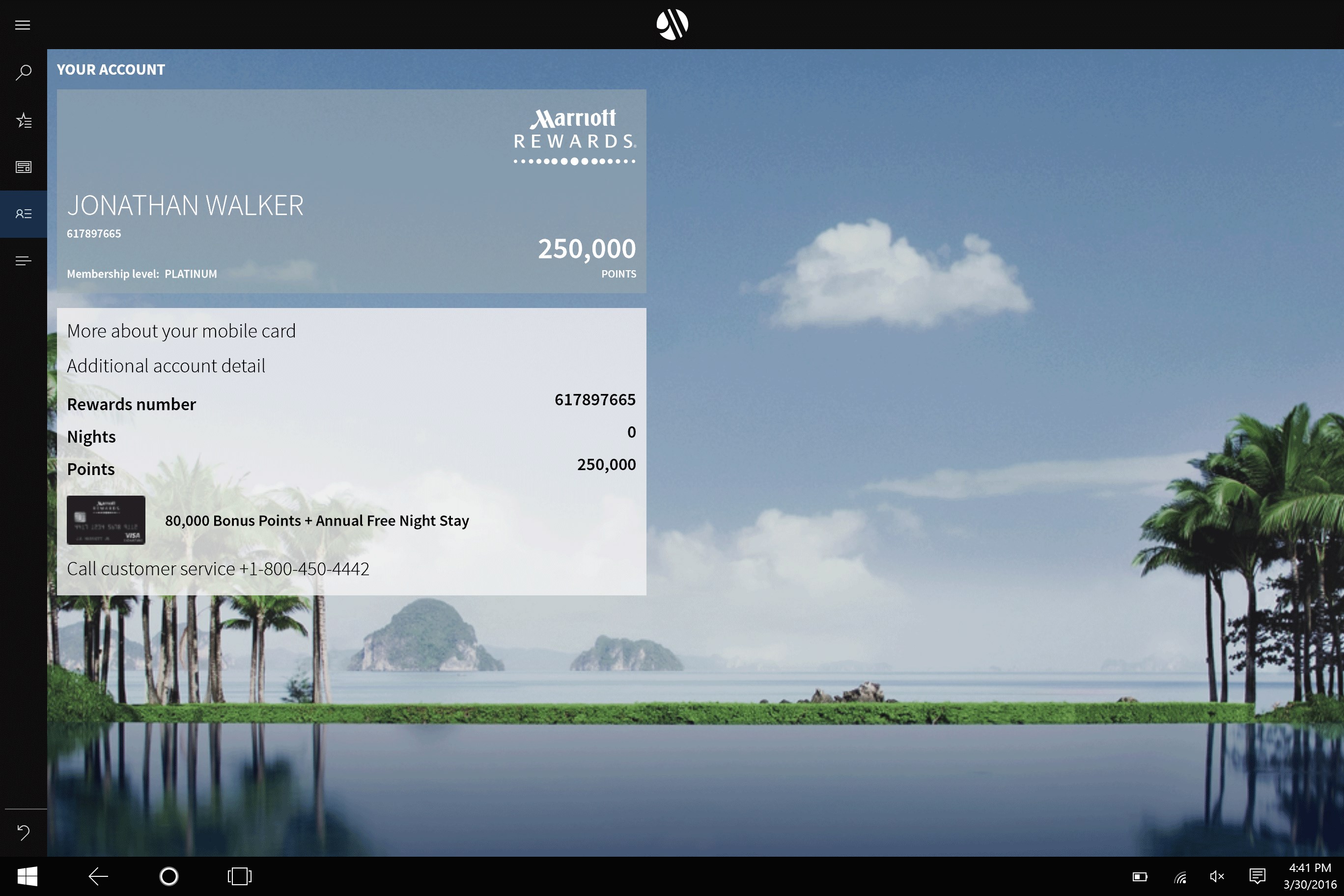1344x896 pixels.
Task: Open the search magnifier in the sidebar
Action: pos(23,73)
